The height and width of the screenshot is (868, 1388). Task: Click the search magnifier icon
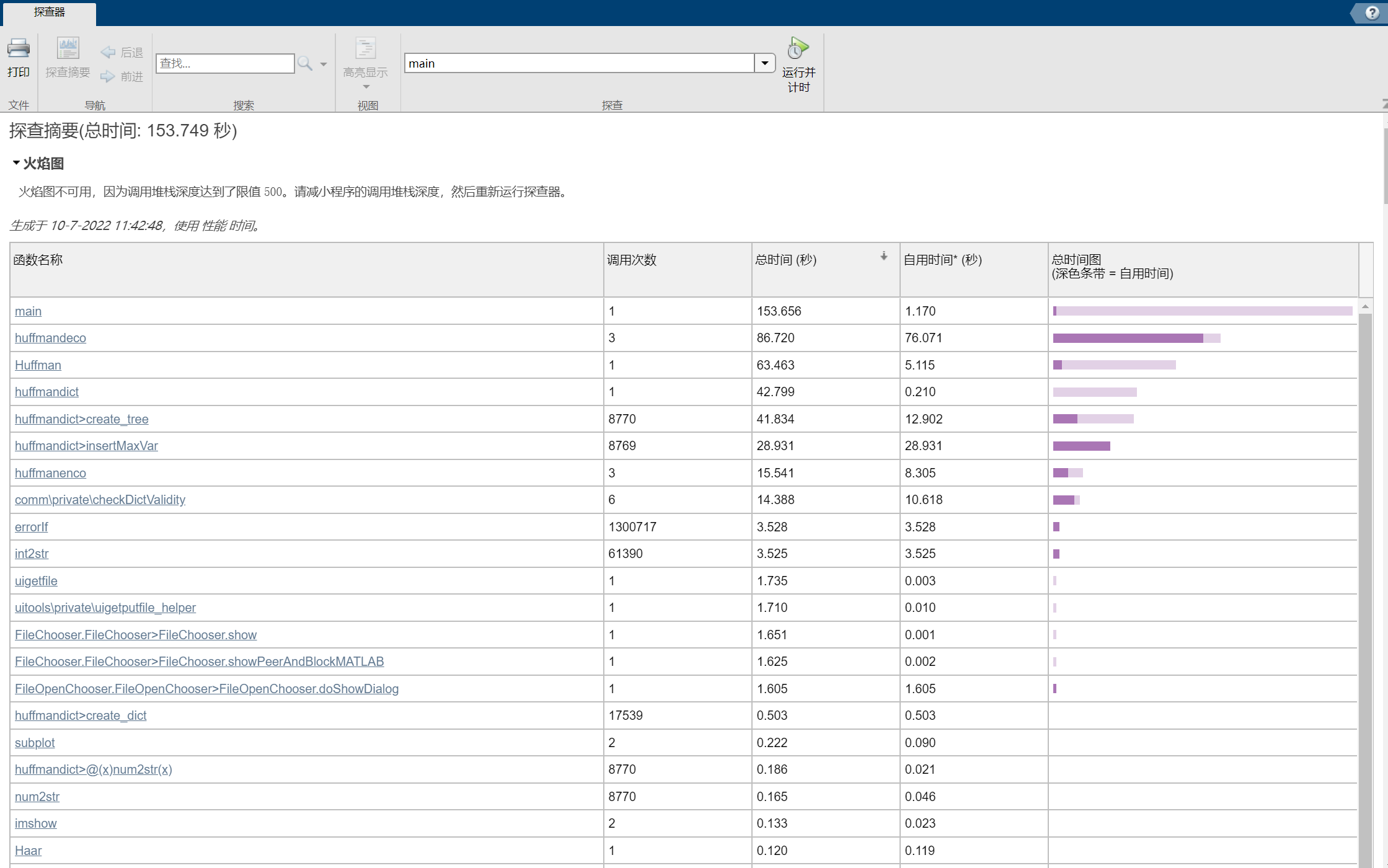coord(304,63)
